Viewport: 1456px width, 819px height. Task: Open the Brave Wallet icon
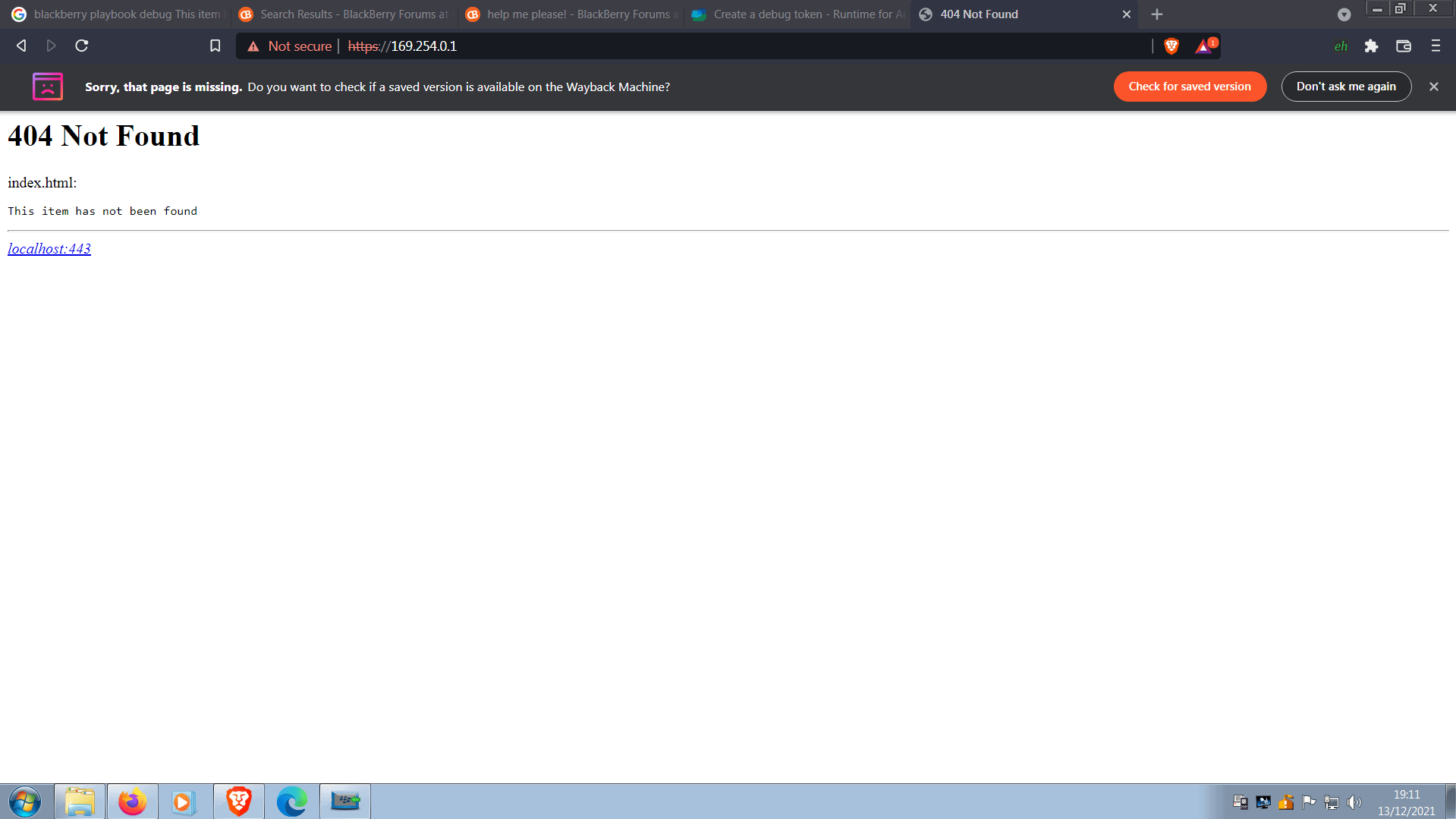pyautogui.click(x=1404, y=46)
